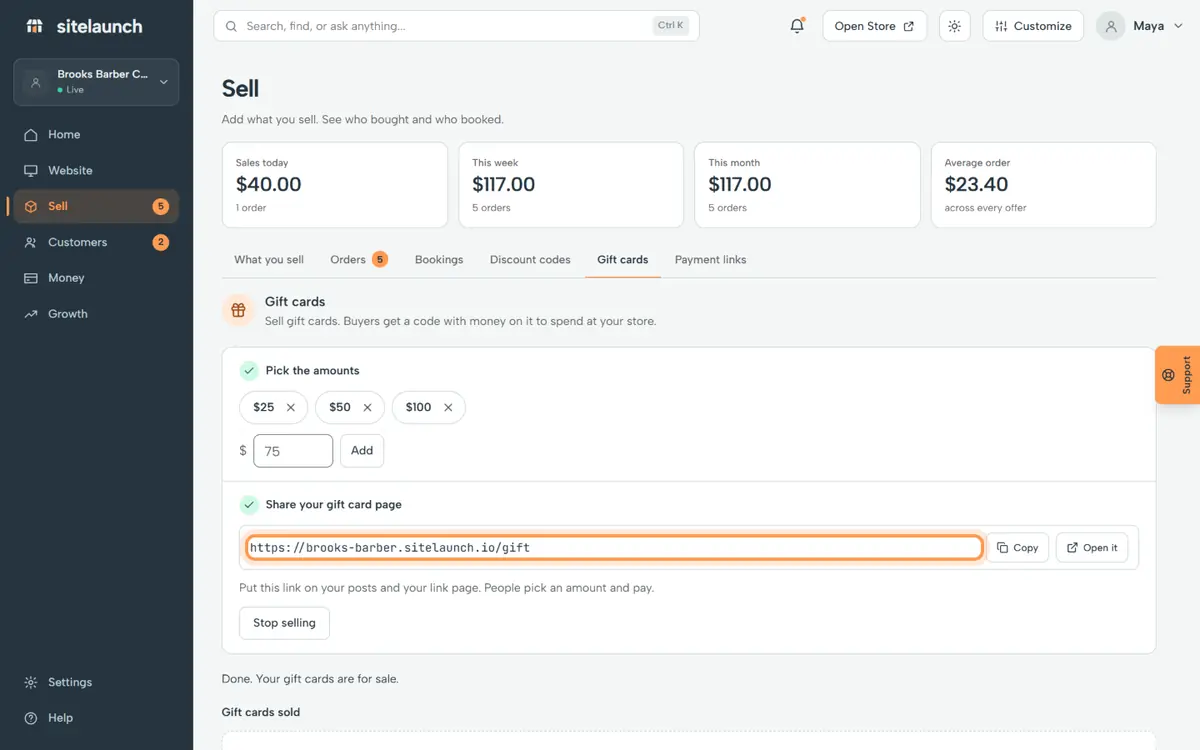Remove the $25 gift card amount
Image resolution: width=1200 pixels, height=750 pixels.
click(x=291, y=407)
